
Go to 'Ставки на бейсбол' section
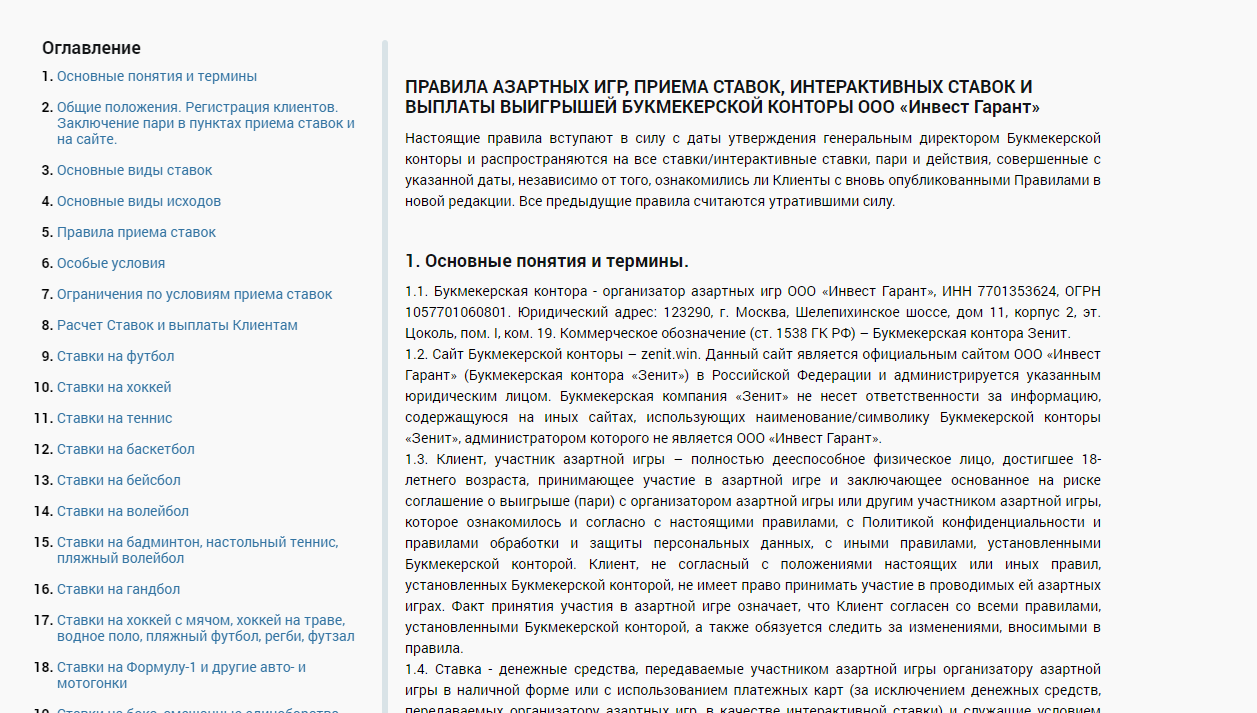(x=120, y=480)
